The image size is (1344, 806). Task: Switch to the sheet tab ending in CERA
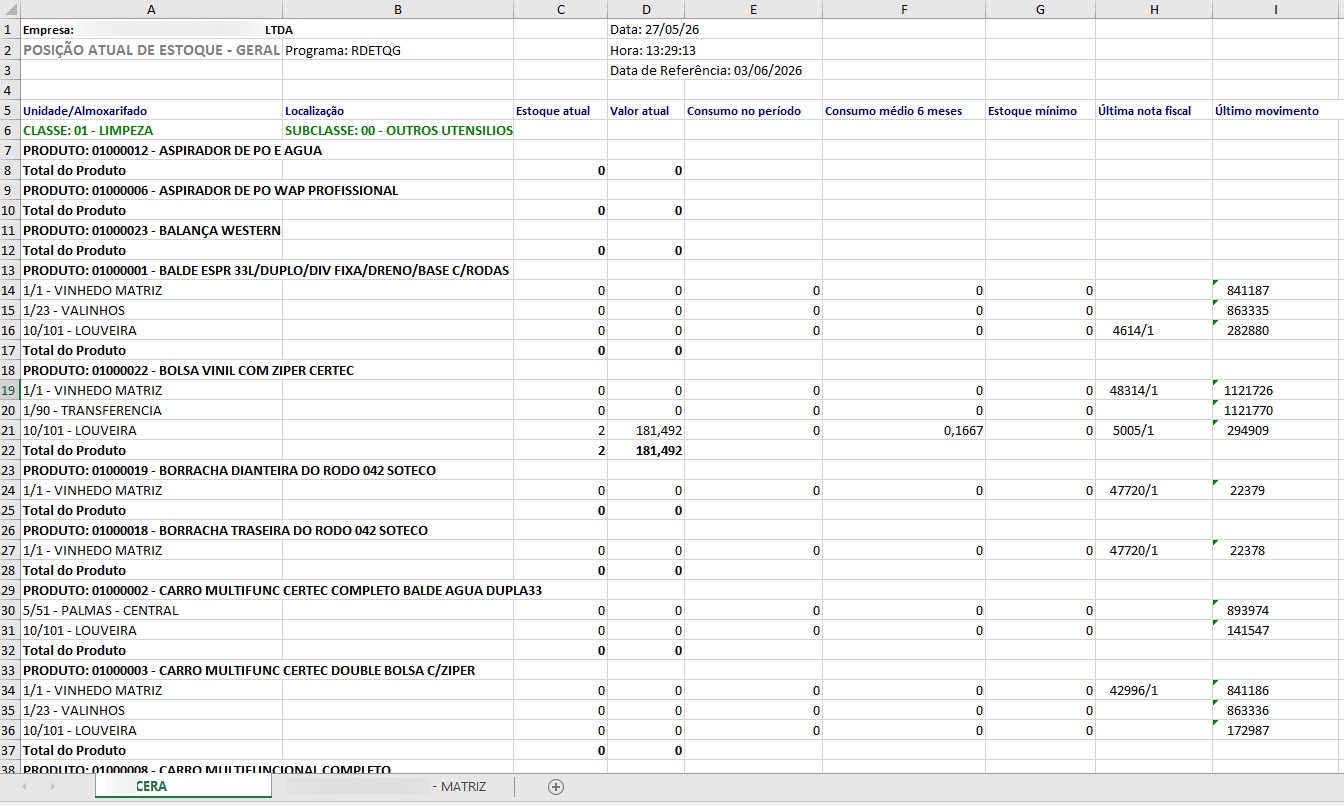point(183,787)
